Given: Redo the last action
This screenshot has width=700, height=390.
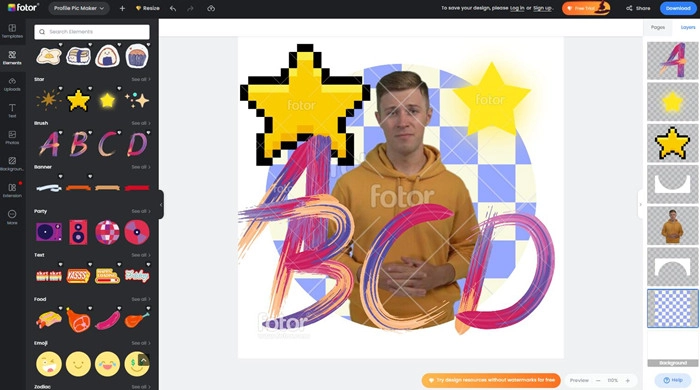Looking at the screenshot, I should point(190,8).
